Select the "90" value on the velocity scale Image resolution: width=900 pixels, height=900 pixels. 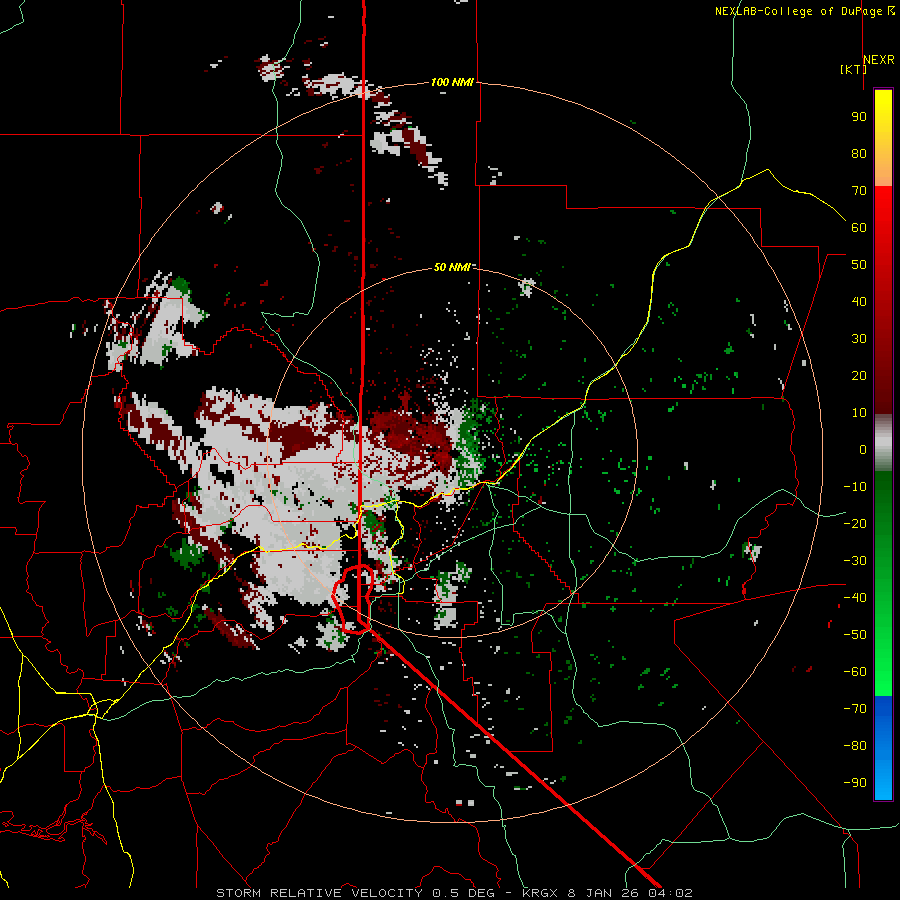click(859, 117)
